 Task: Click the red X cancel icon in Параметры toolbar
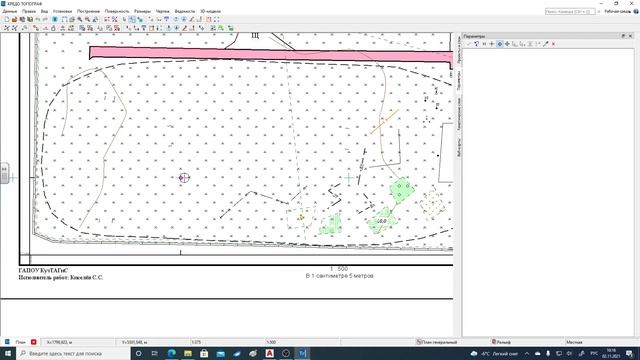click(553, 44)
